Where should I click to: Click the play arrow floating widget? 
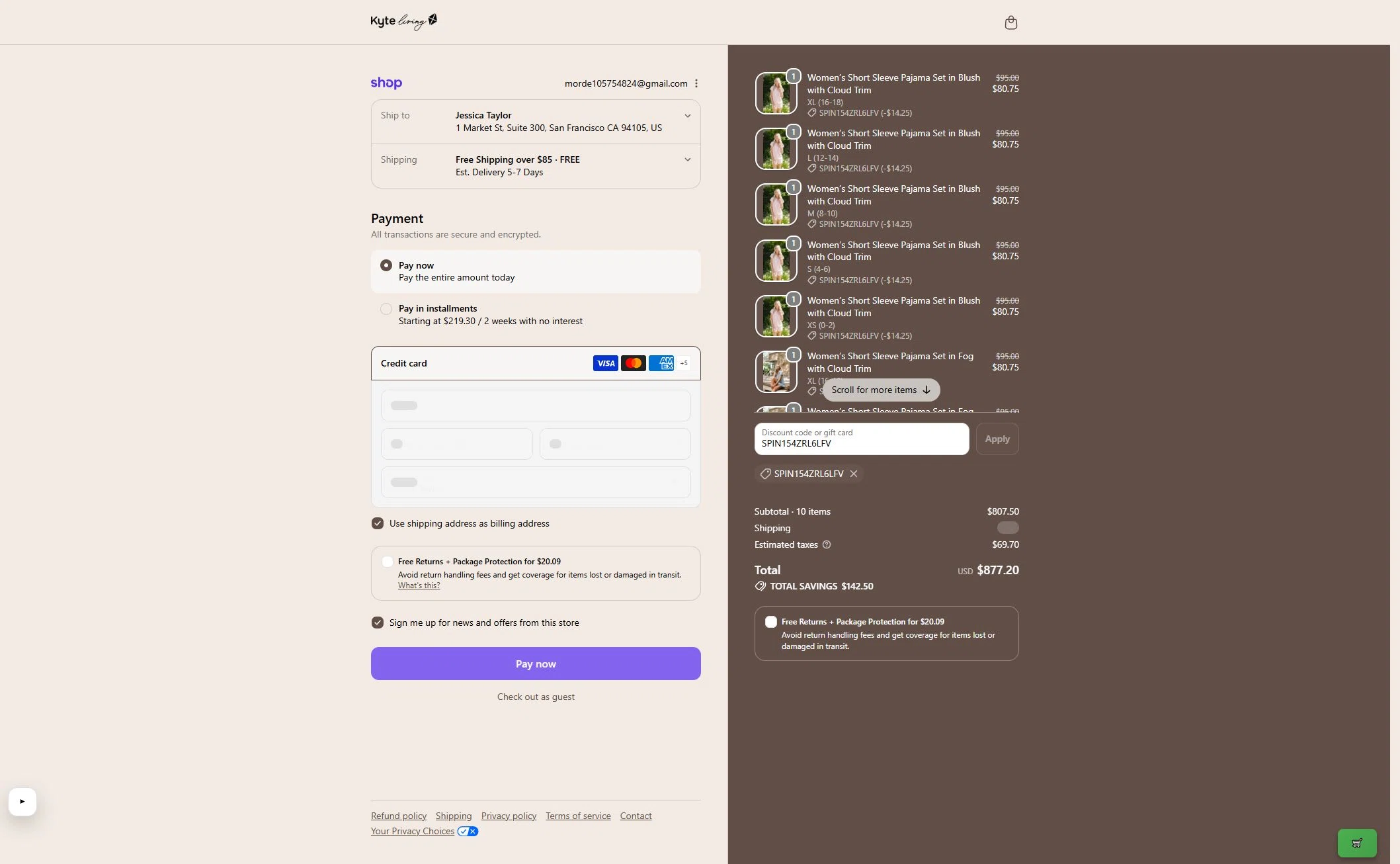22,802
